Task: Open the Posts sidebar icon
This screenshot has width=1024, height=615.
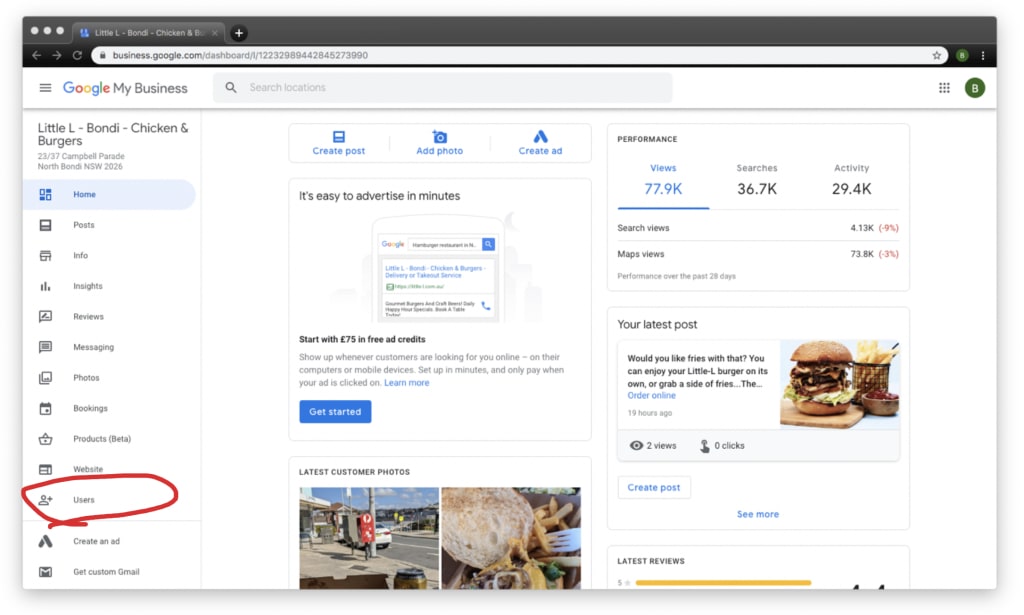Action: (45, 225)
